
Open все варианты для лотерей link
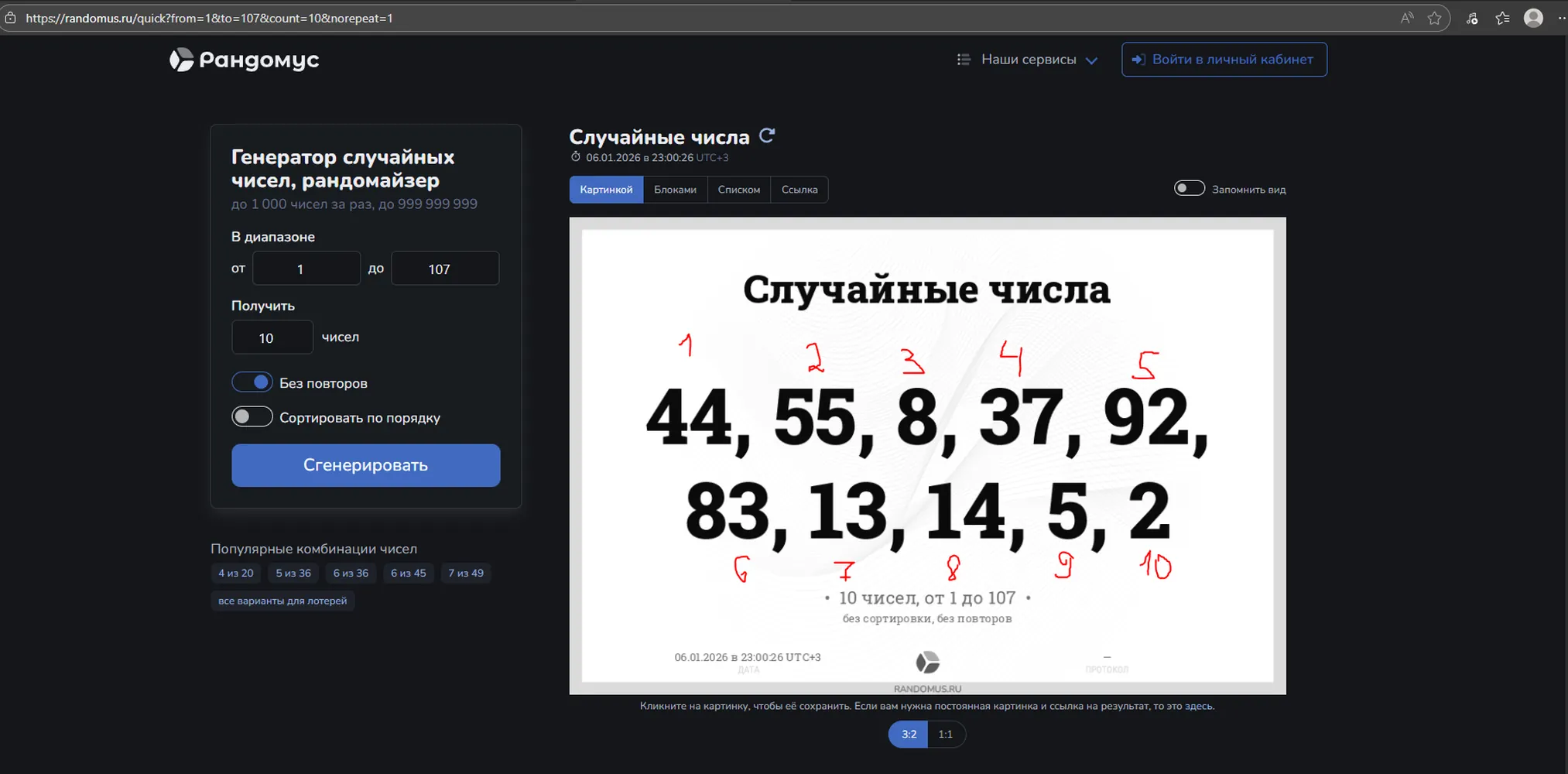[282, 601]
